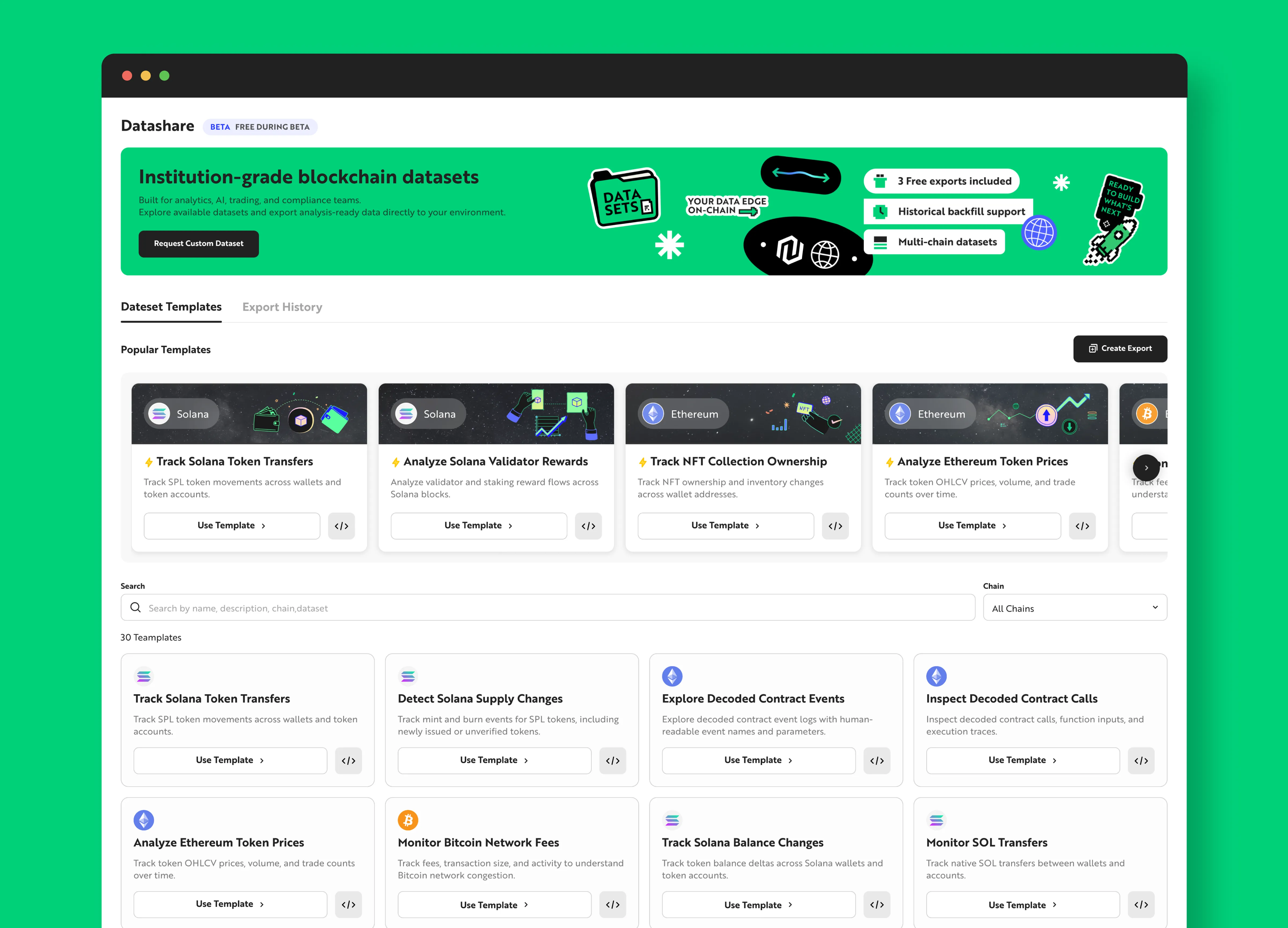Click the Solana icon on Monitor SOL Transfers
This screenshot has width=1288, height=928.
pyautogui.click(x=936, y=820)
